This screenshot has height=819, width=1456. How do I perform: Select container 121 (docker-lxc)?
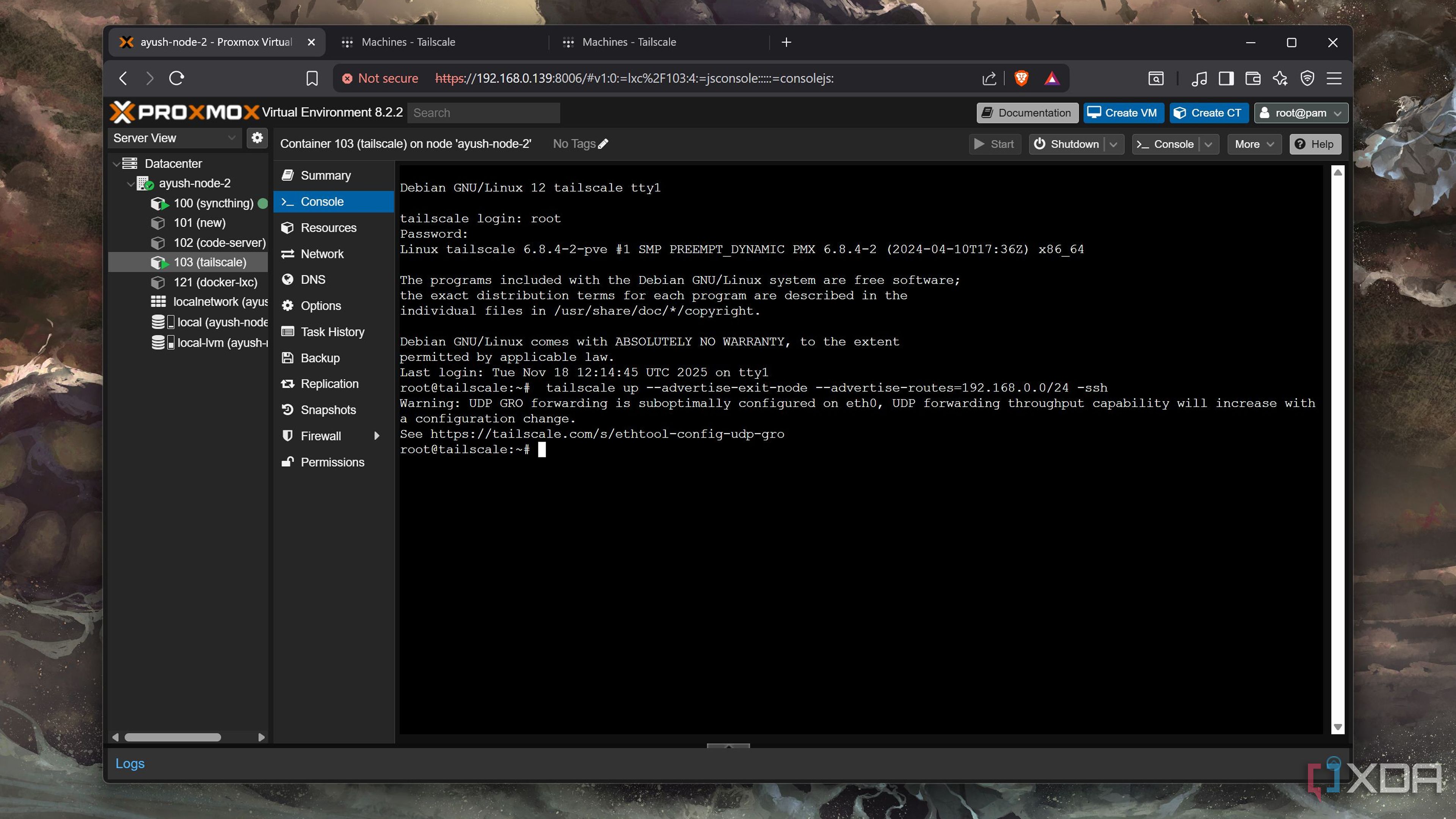click(x=188, y=282)
